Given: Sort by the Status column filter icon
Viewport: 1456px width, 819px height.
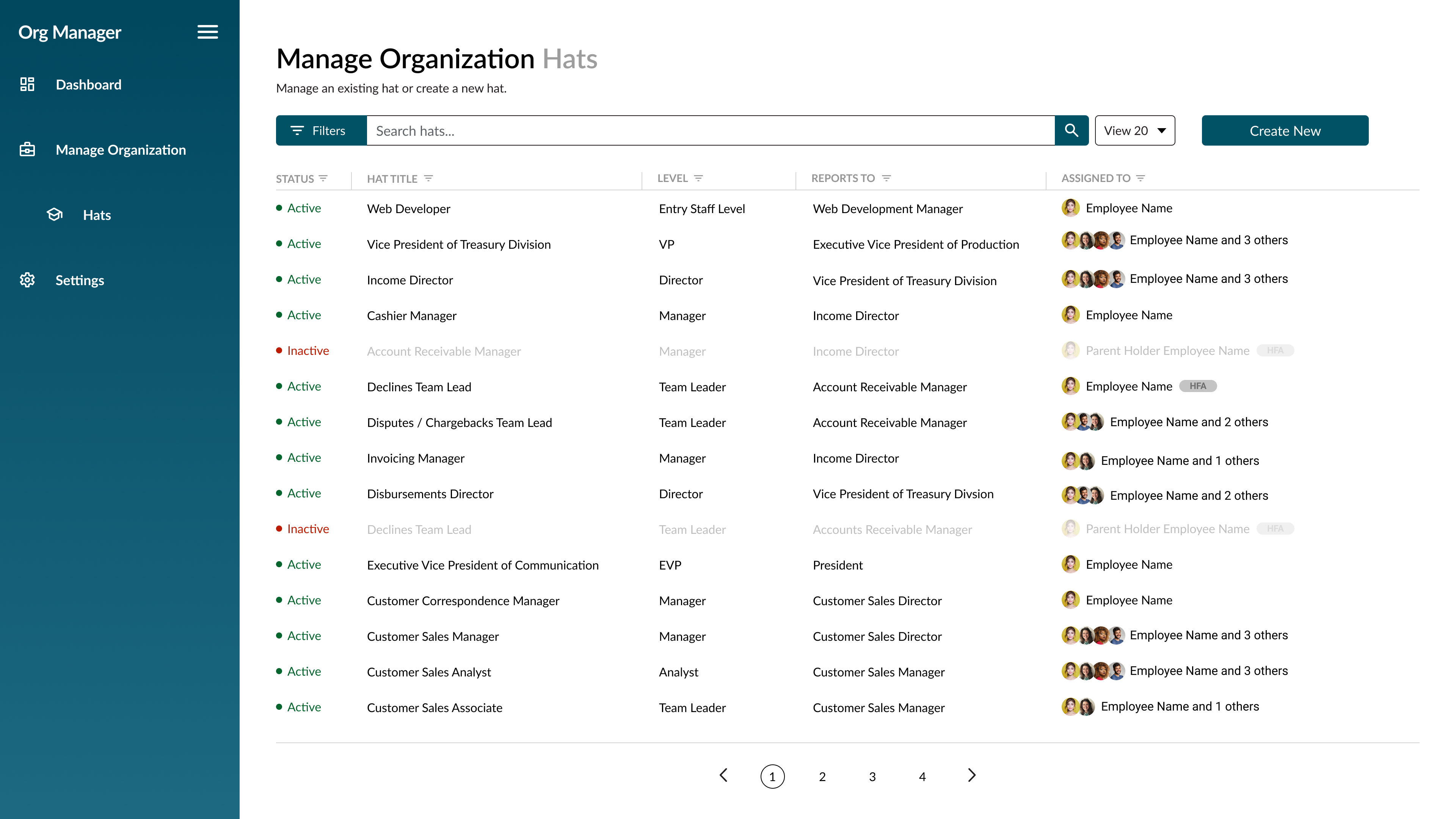Looking at the screenshot, I should [323, 178].
